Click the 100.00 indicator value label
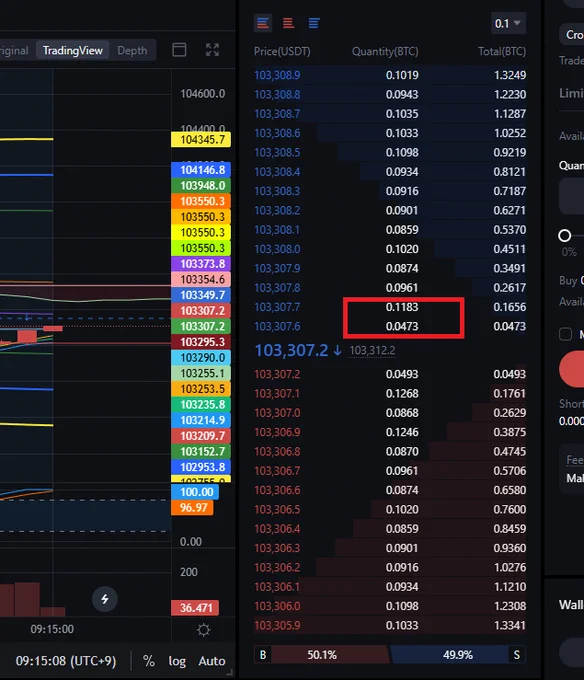The width and height of the screenshot is (584, 680). [195, 492]
